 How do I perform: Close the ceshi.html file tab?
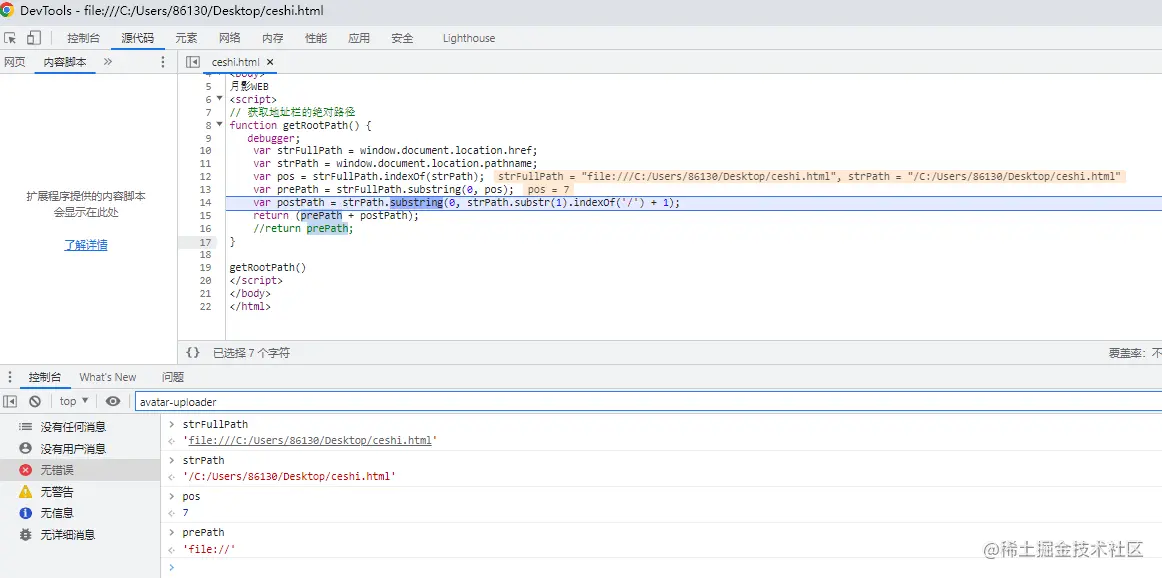coord(270,62)
